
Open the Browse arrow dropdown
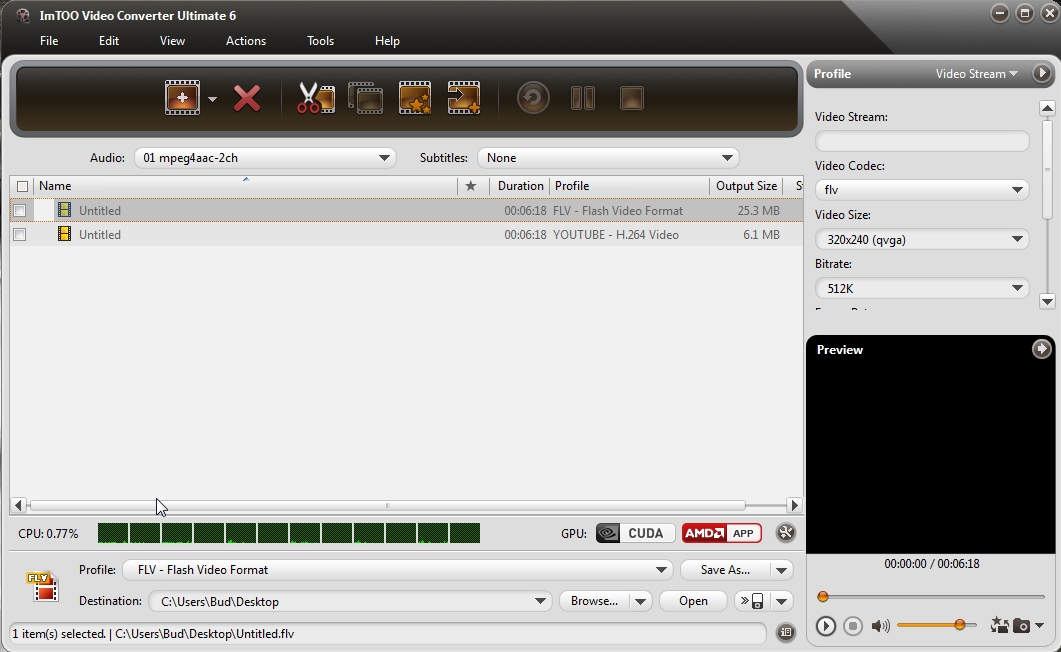click(x=640, y=601)
